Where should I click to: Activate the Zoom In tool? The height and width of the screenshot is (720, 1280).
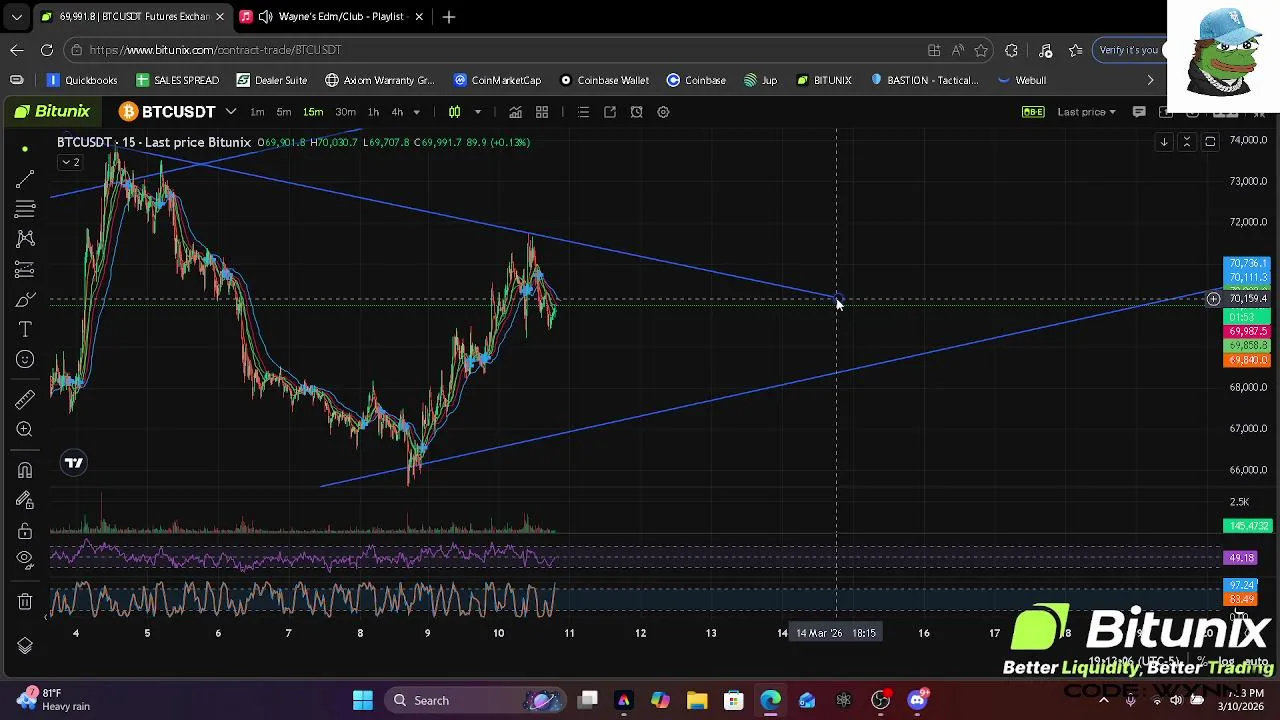25,430
